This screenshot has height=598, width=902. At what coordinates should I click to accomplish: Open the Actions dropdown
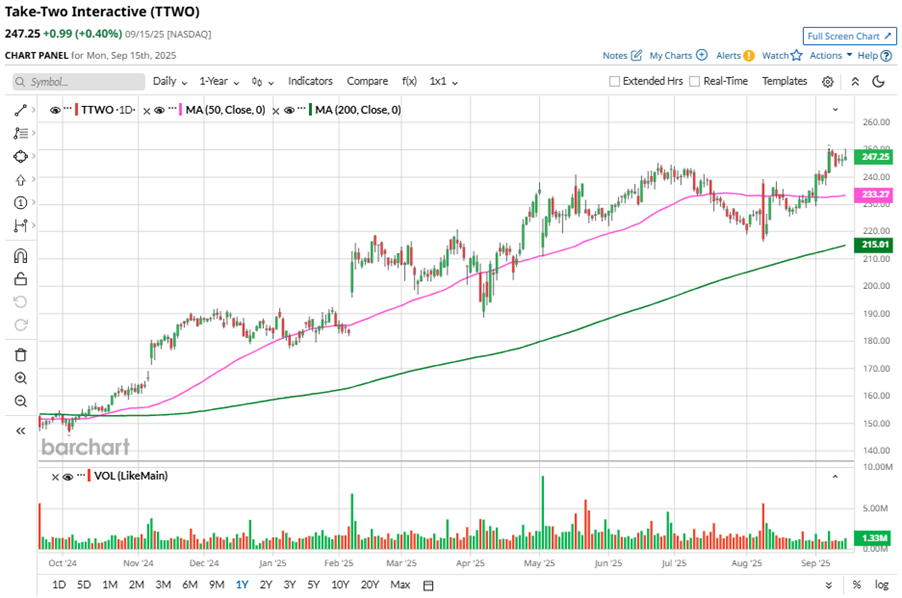[x=831, y=55]
